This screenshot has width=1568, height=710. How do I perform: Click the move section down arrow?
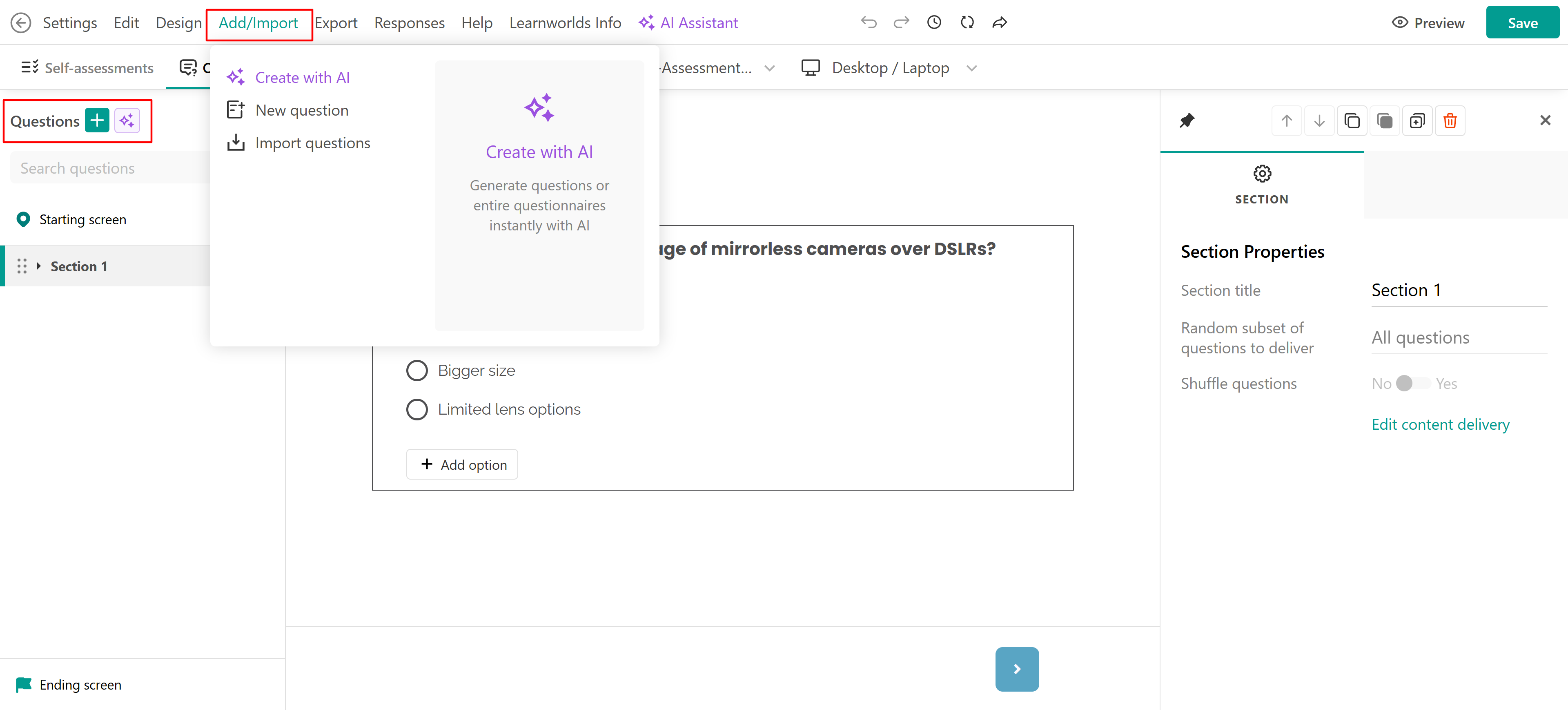(x=1319, y=121)
